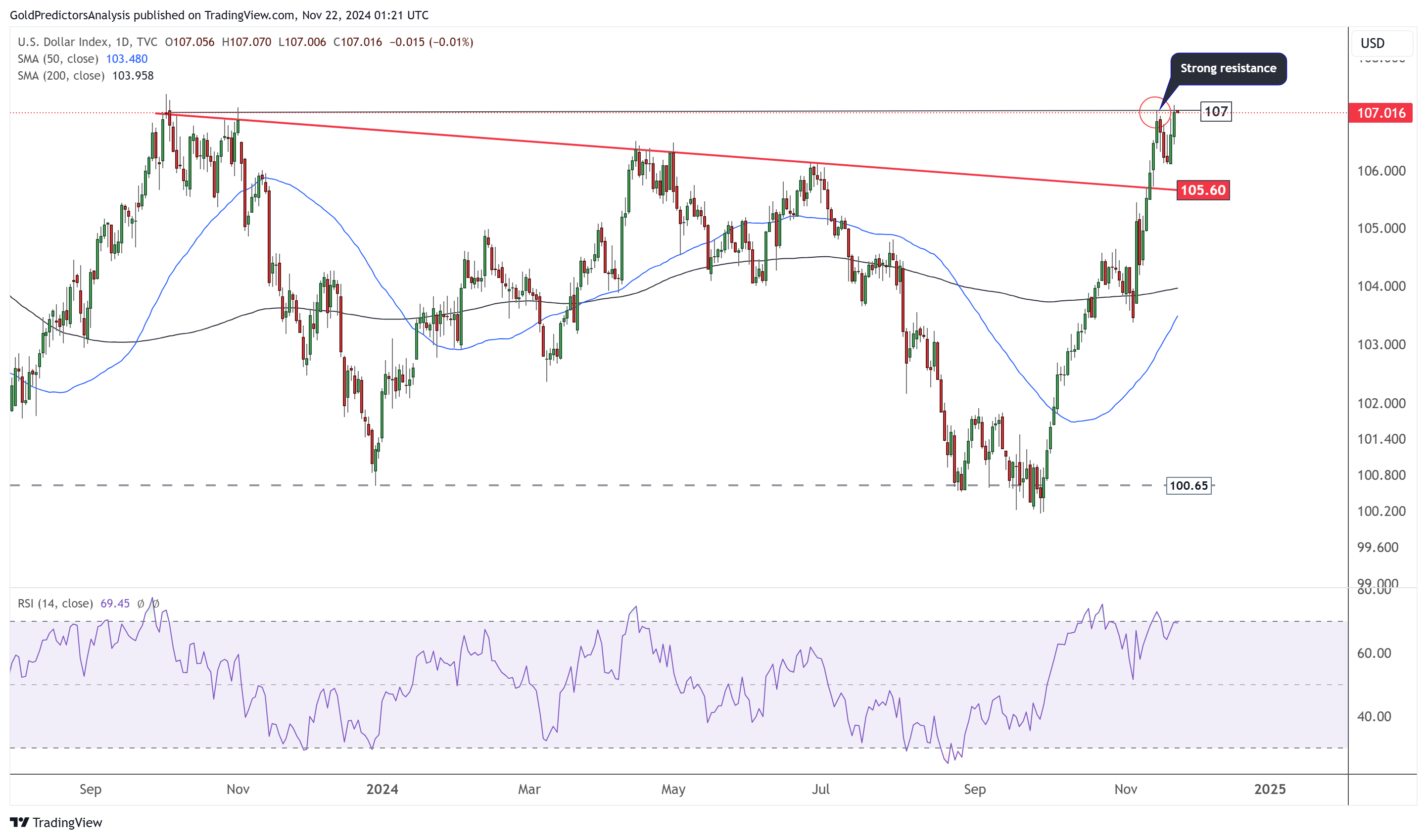
Task: Click the 2024 label on time axis
Action: [382, 789]
